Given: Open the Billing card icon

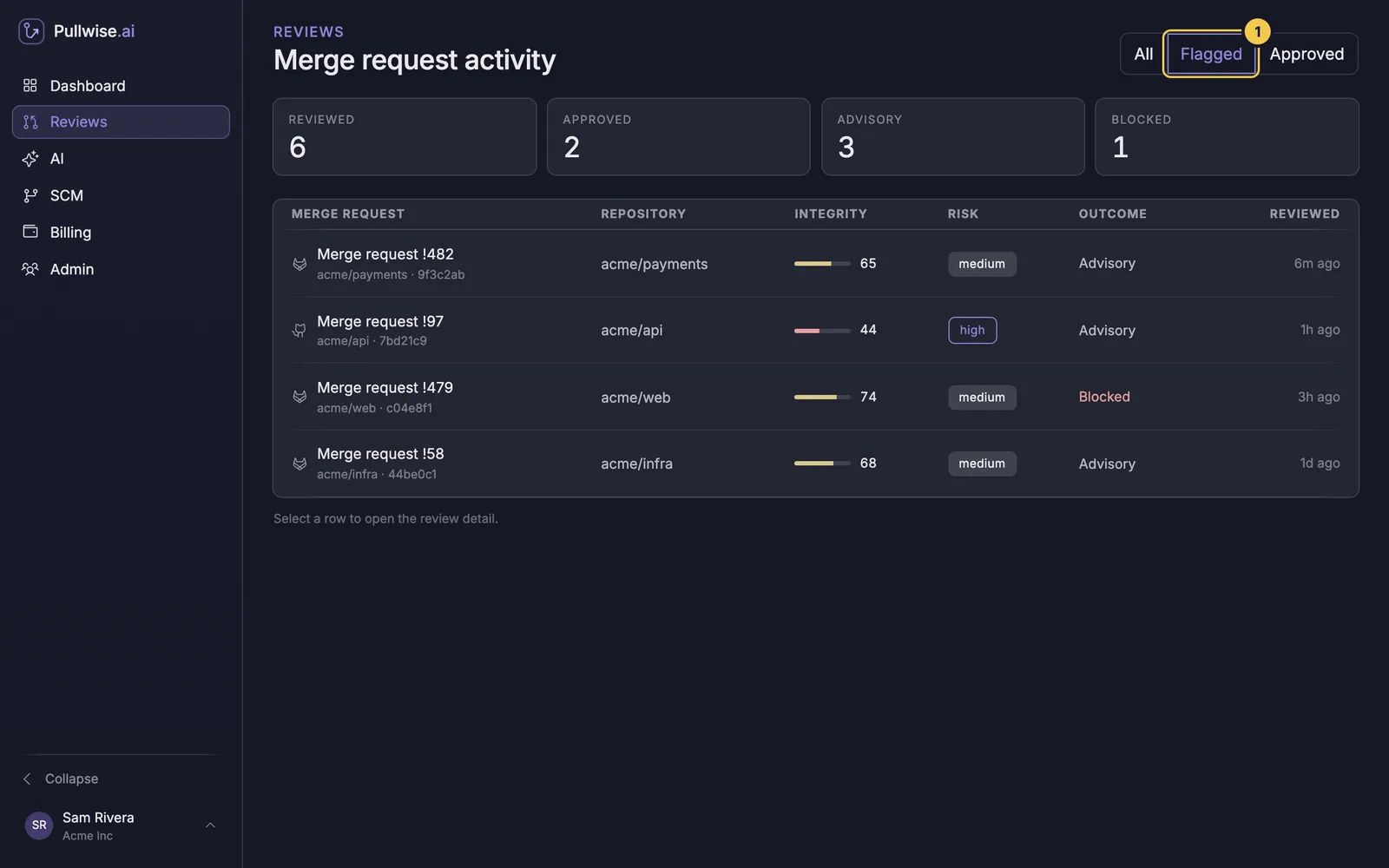Looking at the screenshot, I should 30,232.
